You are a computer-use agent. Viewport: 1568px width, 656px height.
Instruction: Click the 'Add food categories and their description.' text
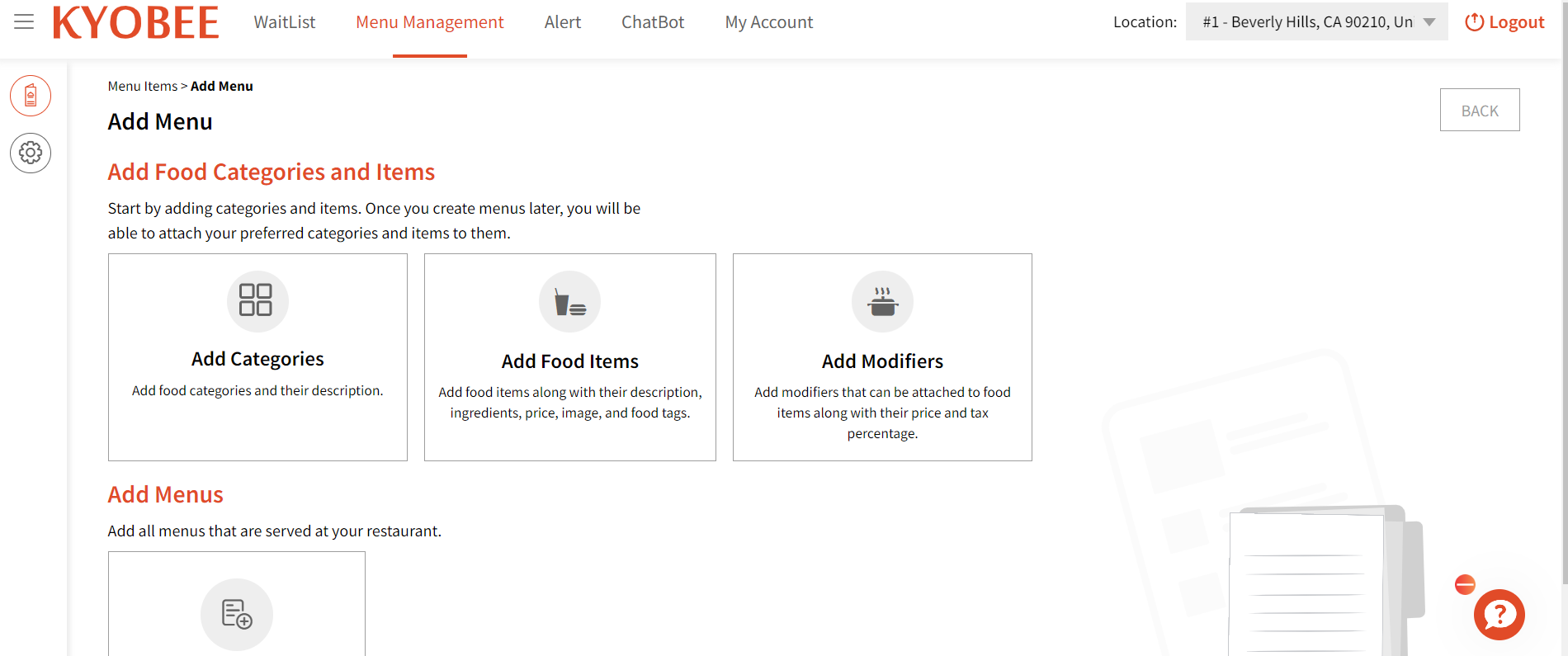point(257,390)
